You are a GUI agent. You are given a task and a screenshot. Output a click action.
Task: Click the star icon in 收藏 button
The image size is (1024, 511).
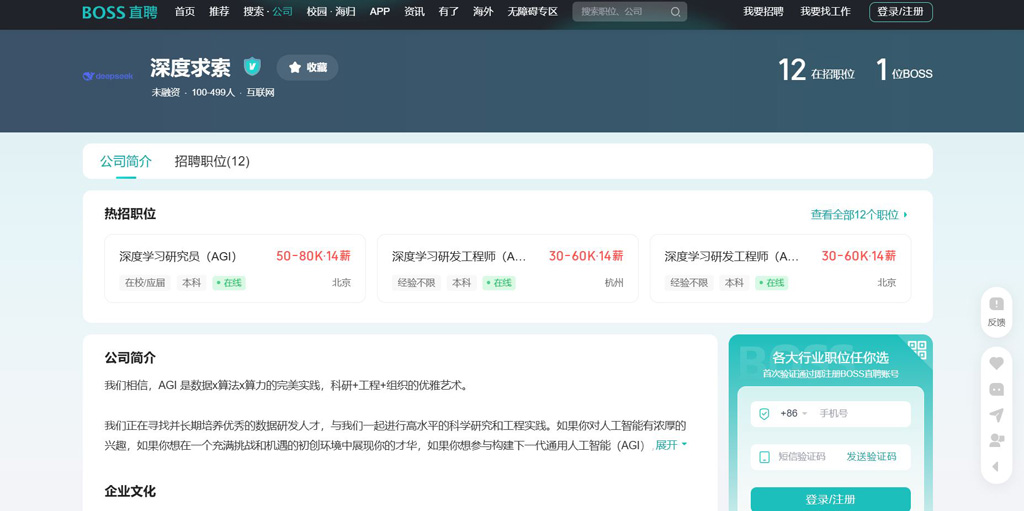(295, 67)
